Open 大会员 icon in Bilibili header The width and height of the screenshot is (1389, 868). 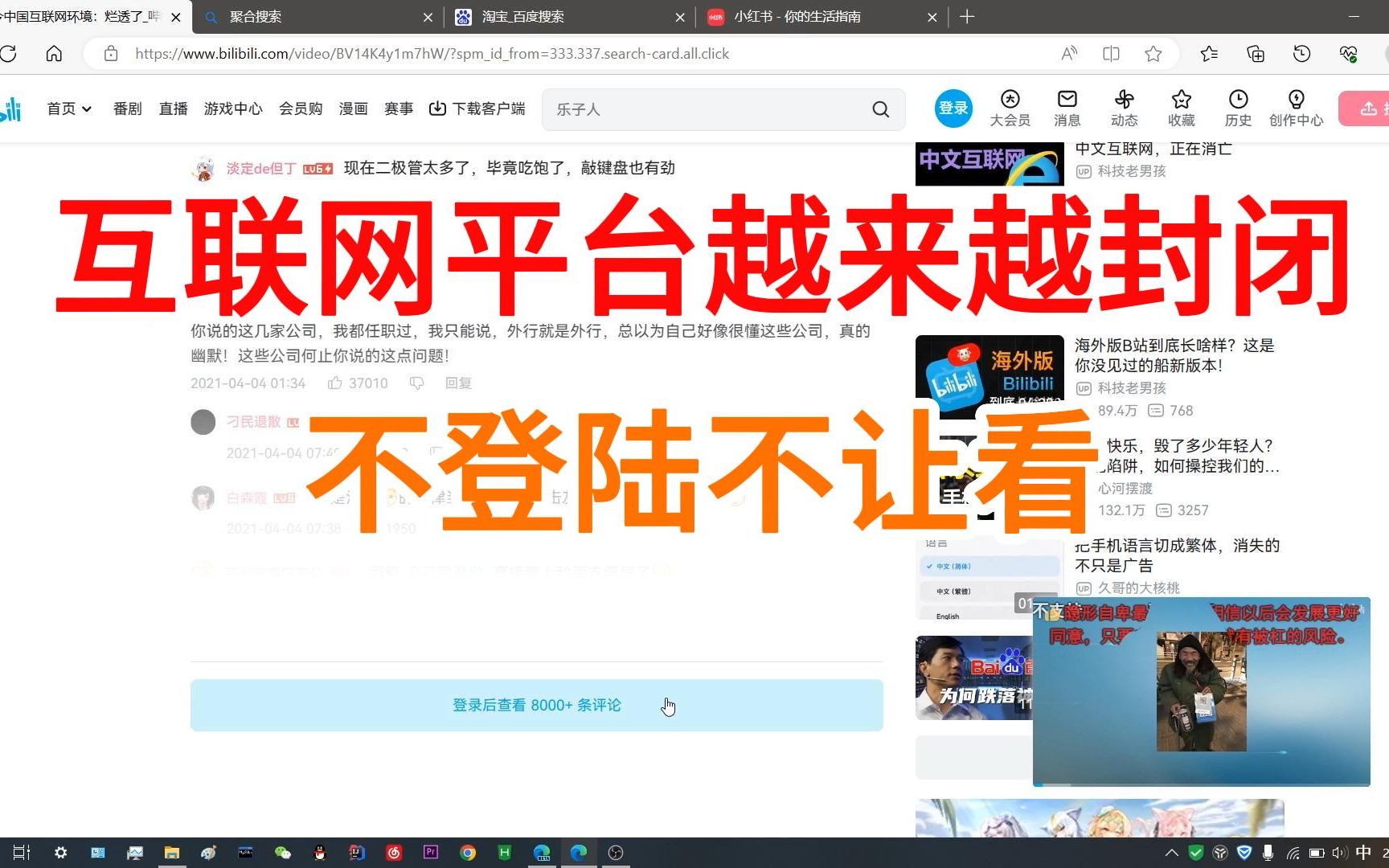tap(1010, 108)
